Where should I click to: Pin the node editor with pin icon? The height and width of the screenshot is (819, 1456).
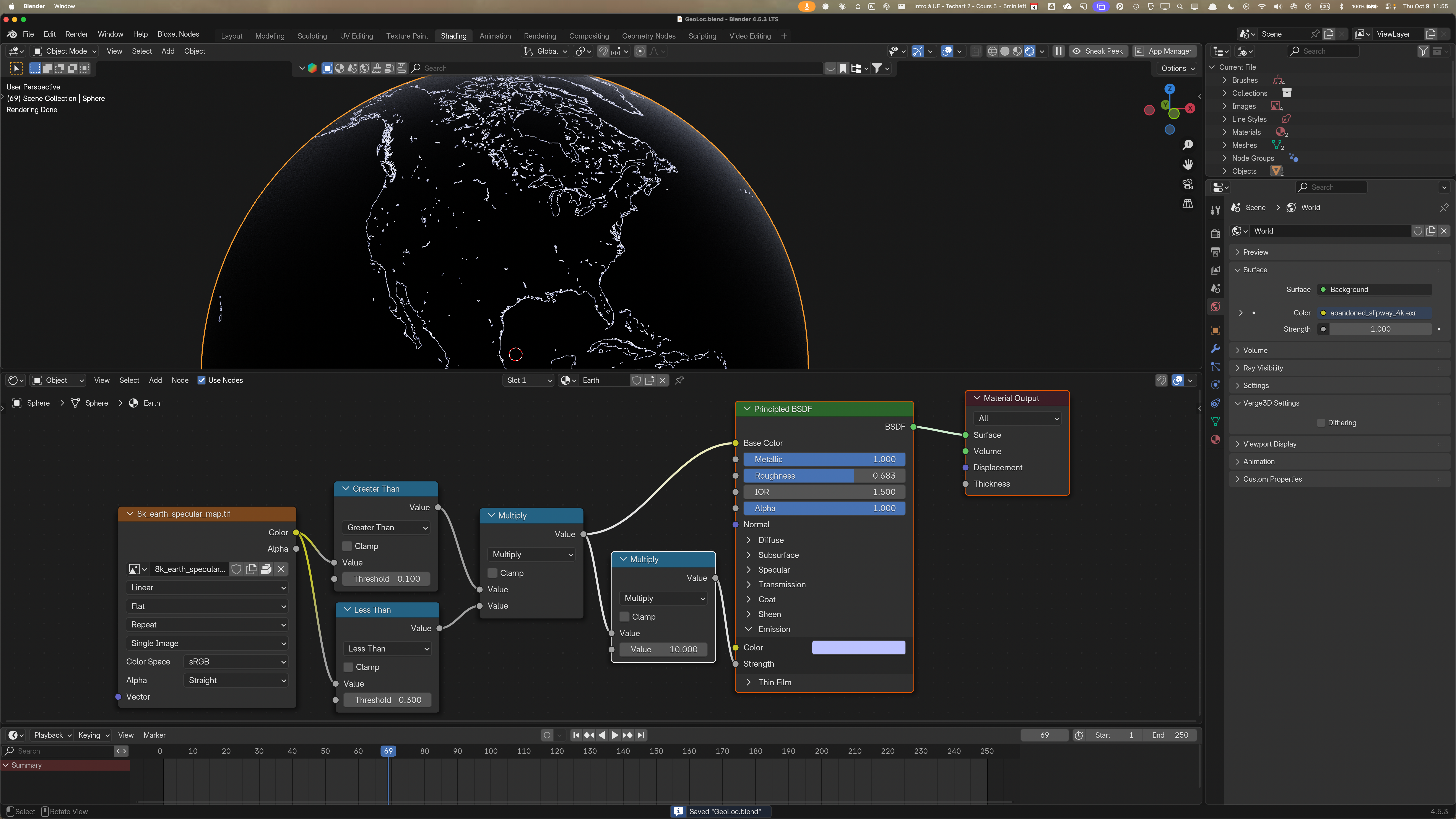[x=679, y=380]
